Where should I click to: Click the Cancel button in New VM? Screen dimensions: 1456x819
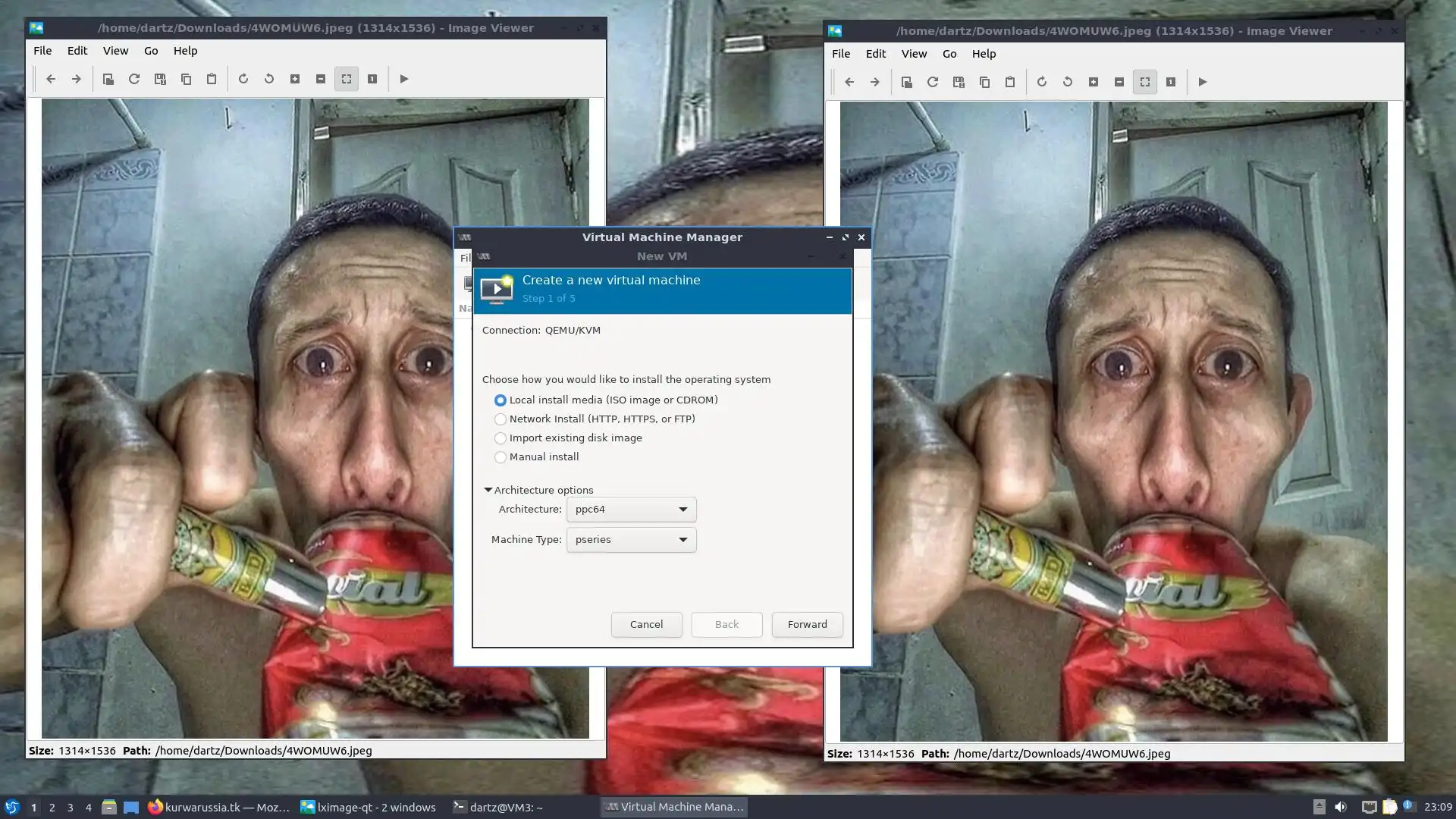[x=646, y=625]
